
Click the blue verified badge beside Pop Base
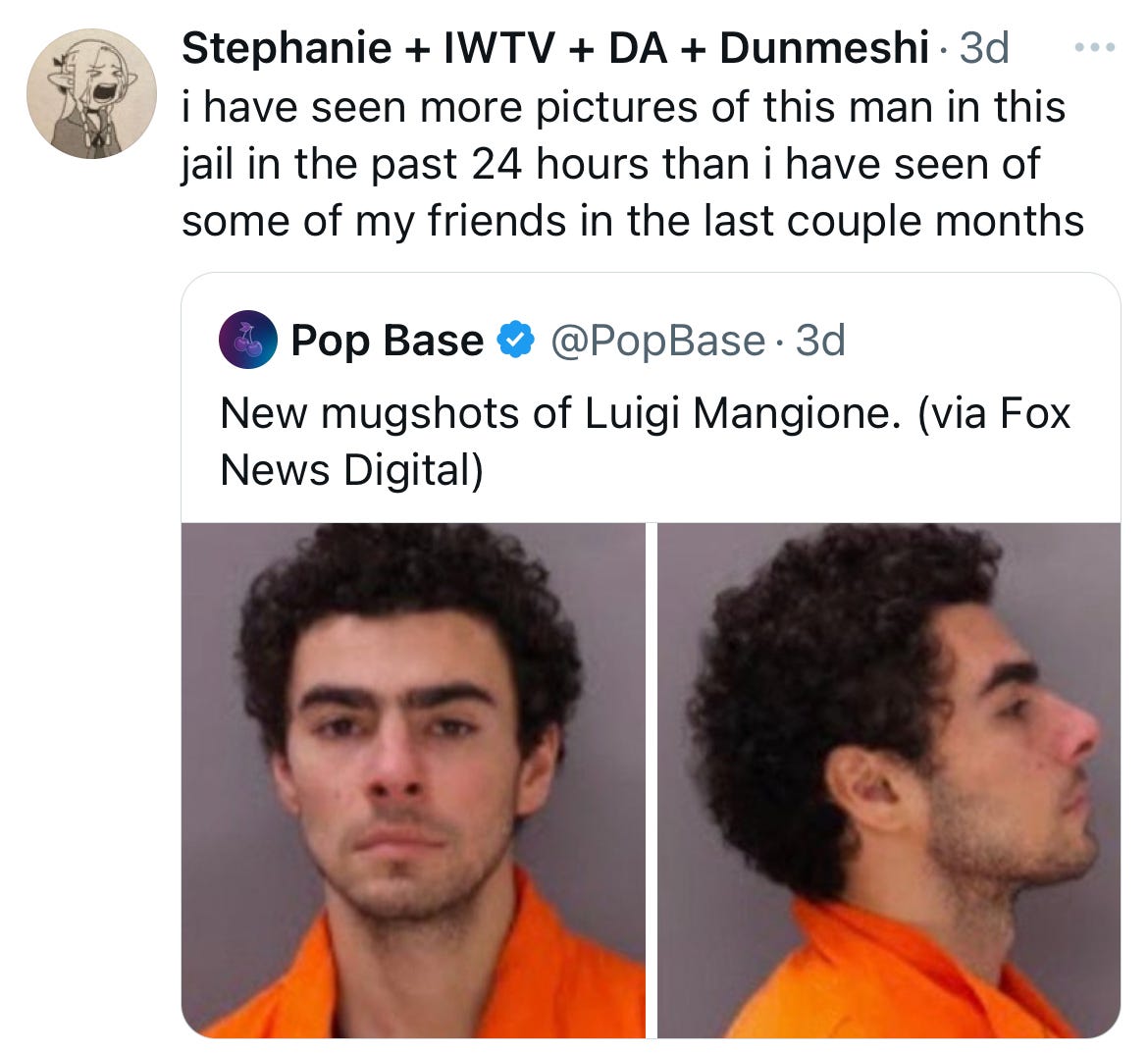coord(516,340)
